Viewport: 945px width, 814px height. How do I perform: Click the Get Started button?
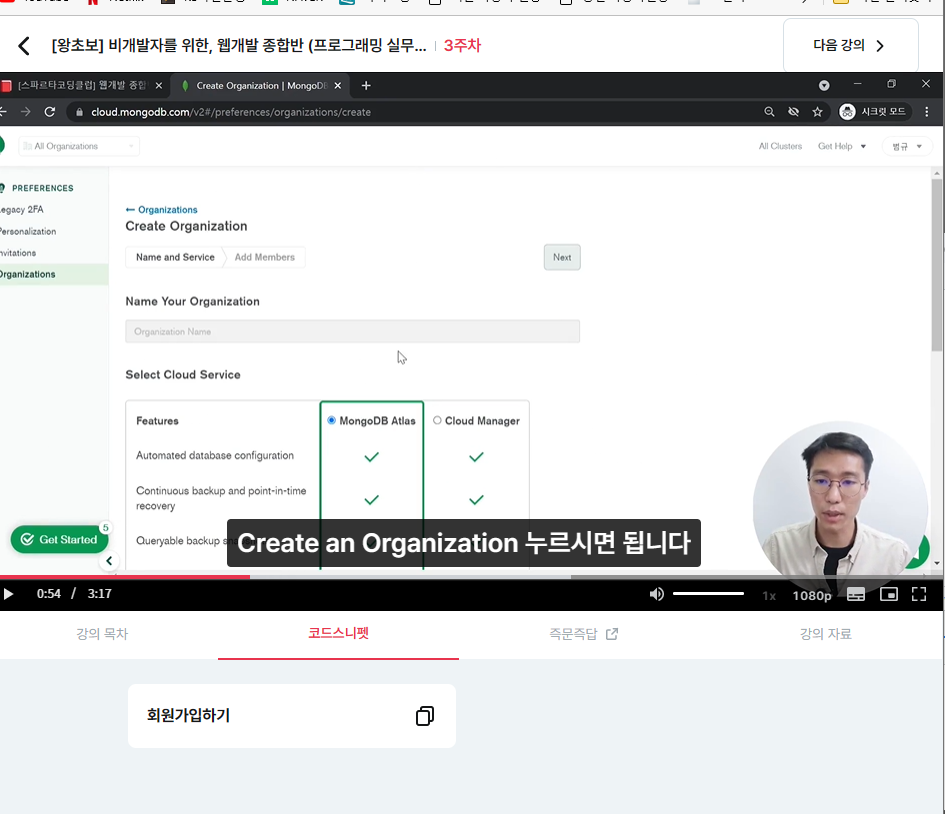point(59,540)
